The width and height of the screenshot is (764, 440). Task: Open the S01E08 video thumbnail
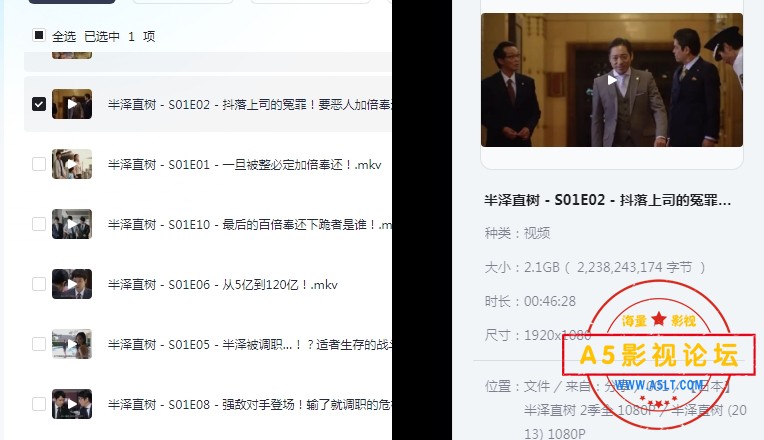click(72, 403)
